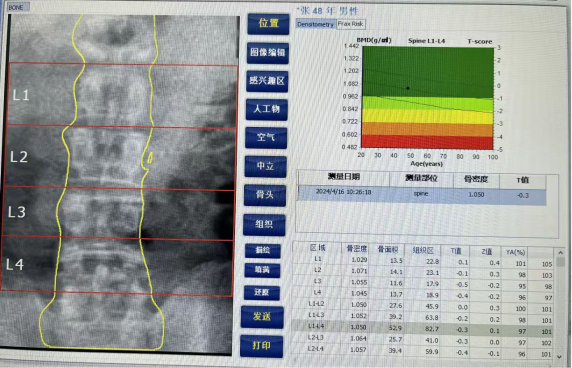Switch to the Frax Risk tab
The height and width of the screenshot is (368, 572).
click(350, 24)
